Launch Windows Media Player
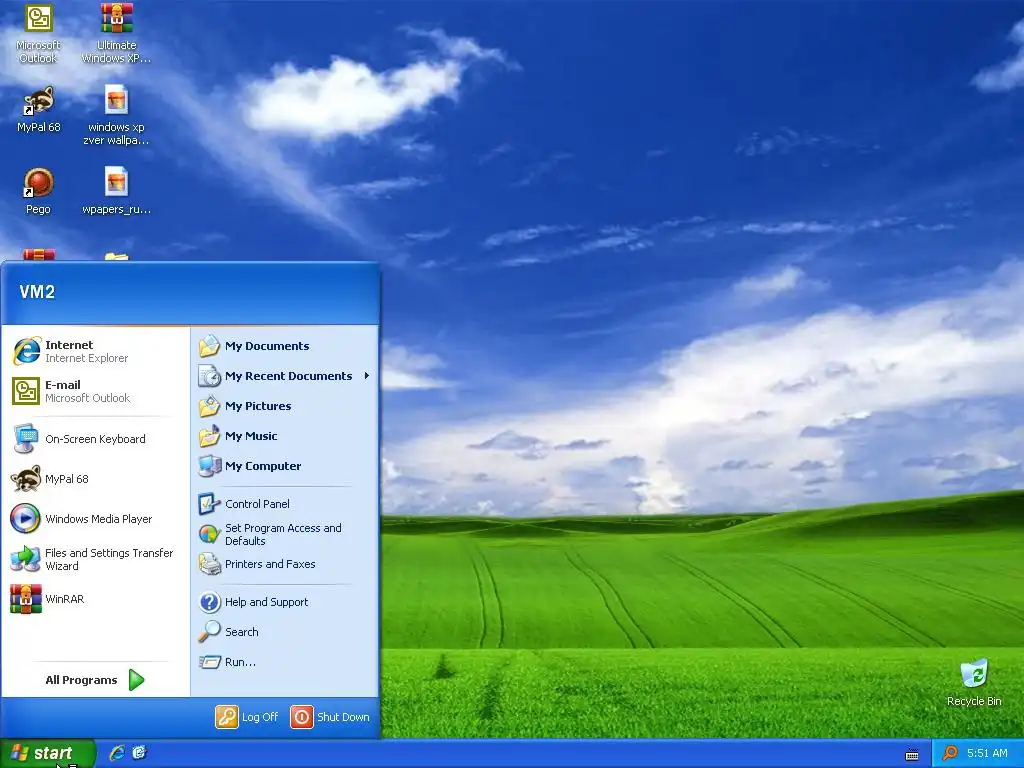The image size is (1024, 768). (x=95, y=519)
